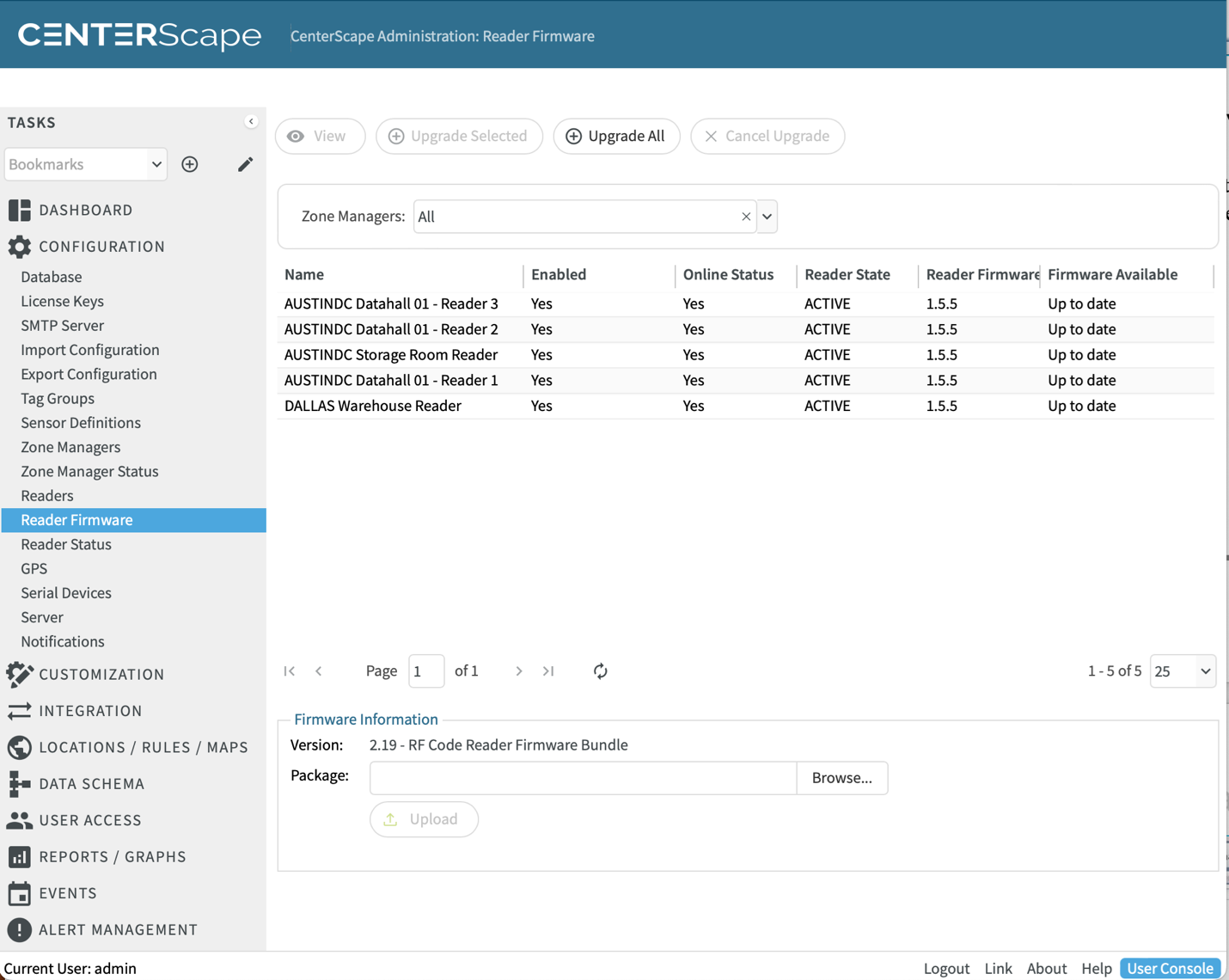This screenshot has height=980, width=1229.
Task: Select Zone Managers in the Configuration menu
Action: (70, 447)
